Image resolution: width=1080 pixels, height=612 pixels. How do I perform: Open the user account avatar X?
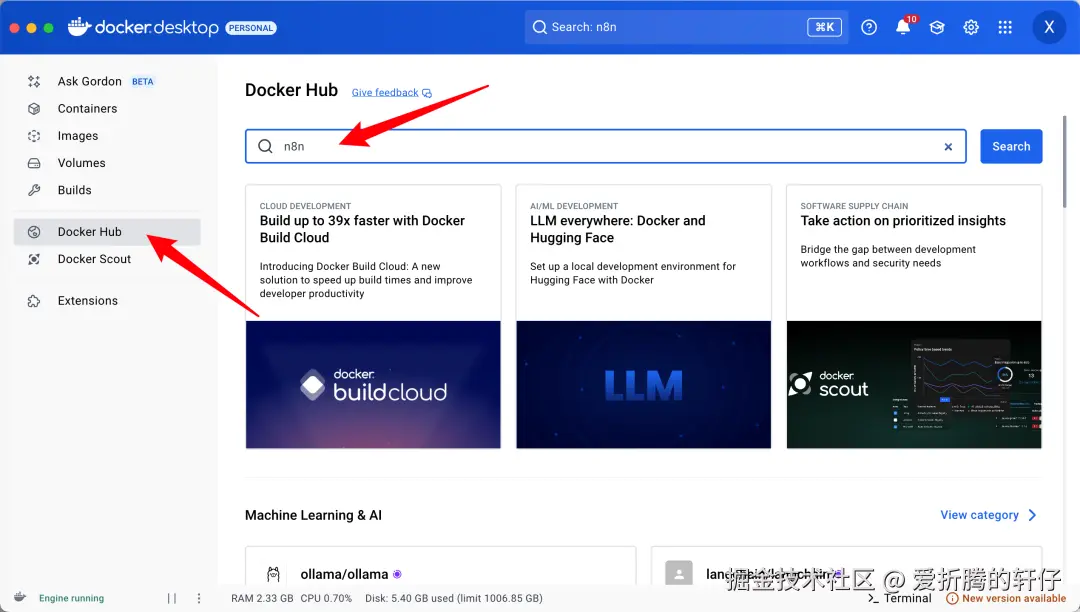pyautogui.click(x=1049, y=28)
